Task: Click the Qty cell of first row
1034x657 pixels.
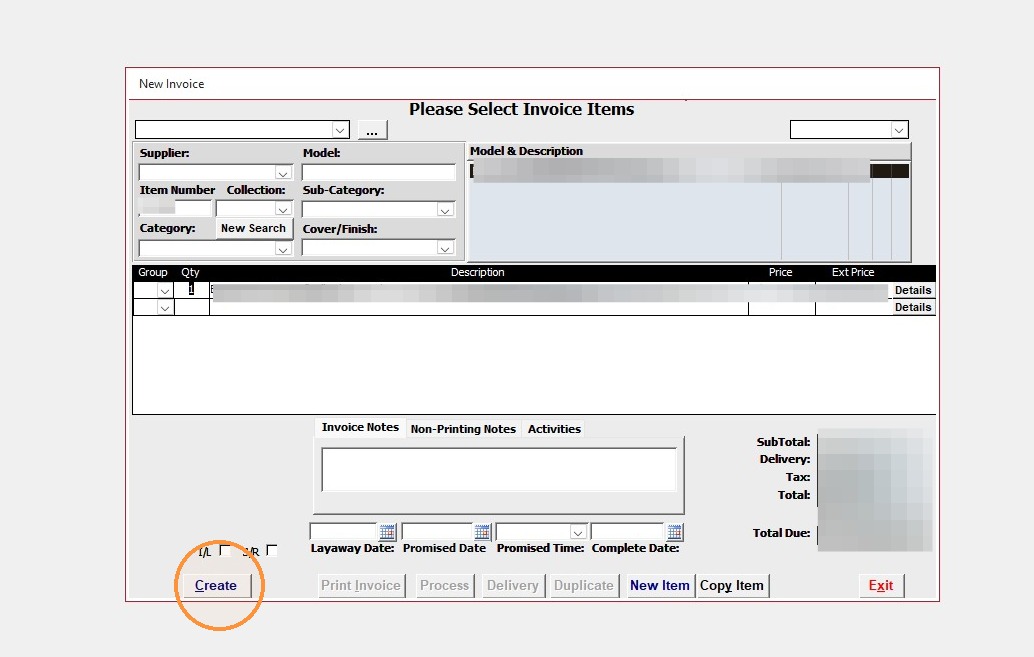Action: 191,290
